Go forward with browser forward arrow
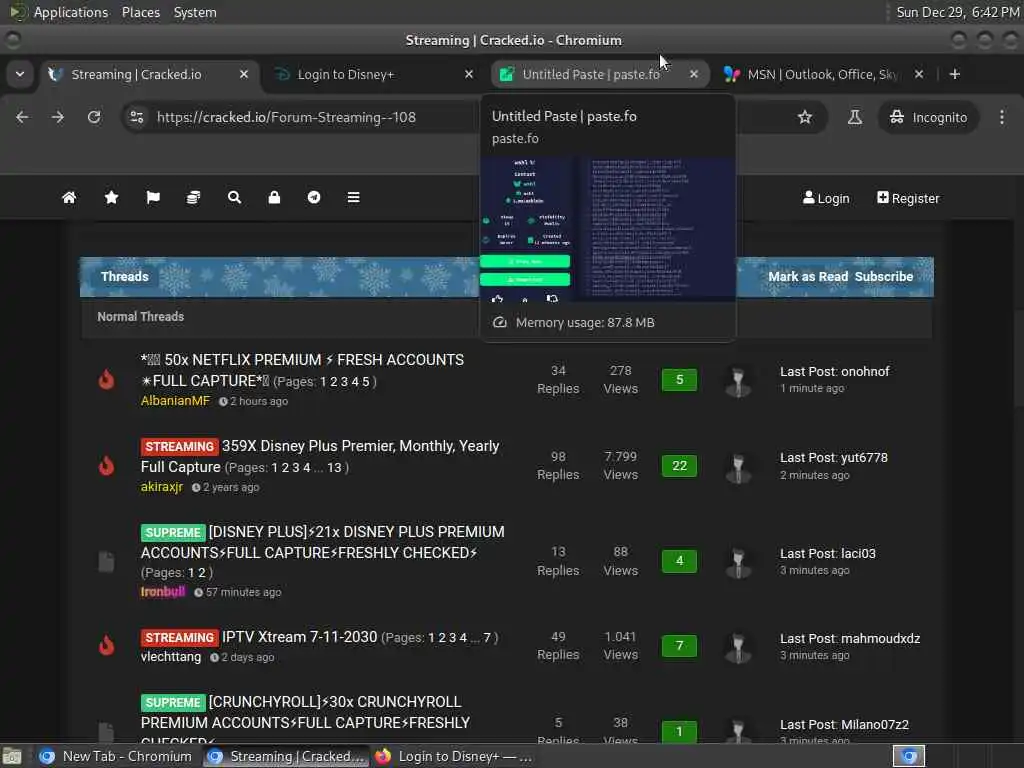1024x768 pixels. coord(58,117)
